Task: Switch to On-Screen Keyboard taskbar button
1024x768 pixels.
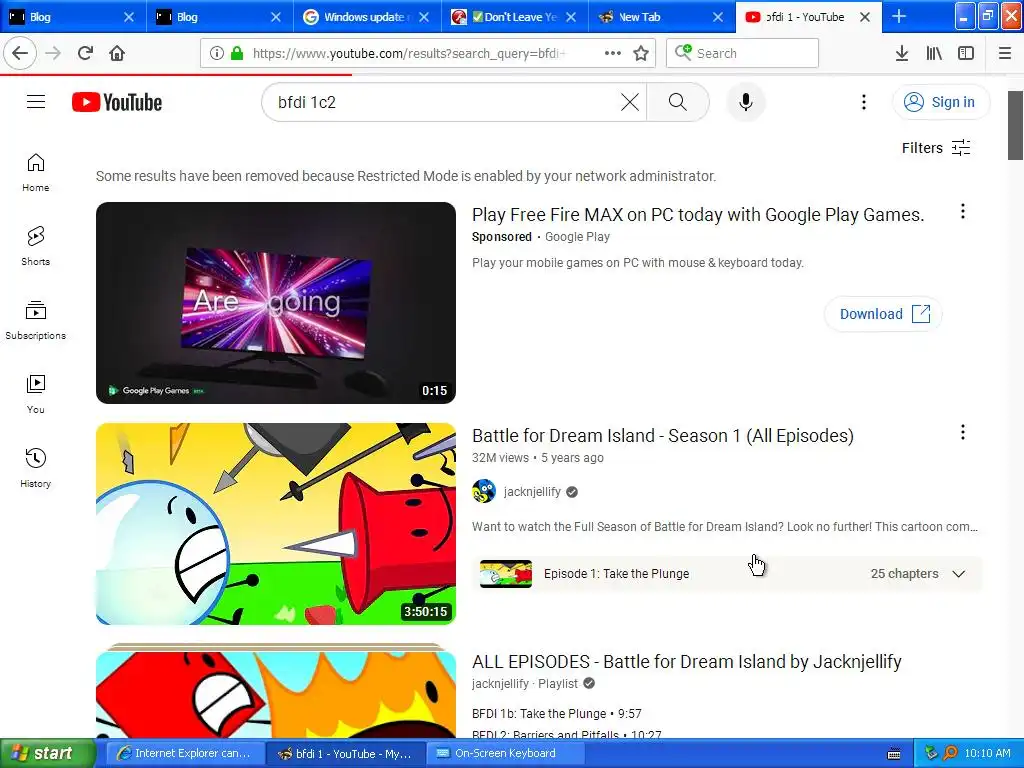Action: pyautogui.click(x=506, y=753)
